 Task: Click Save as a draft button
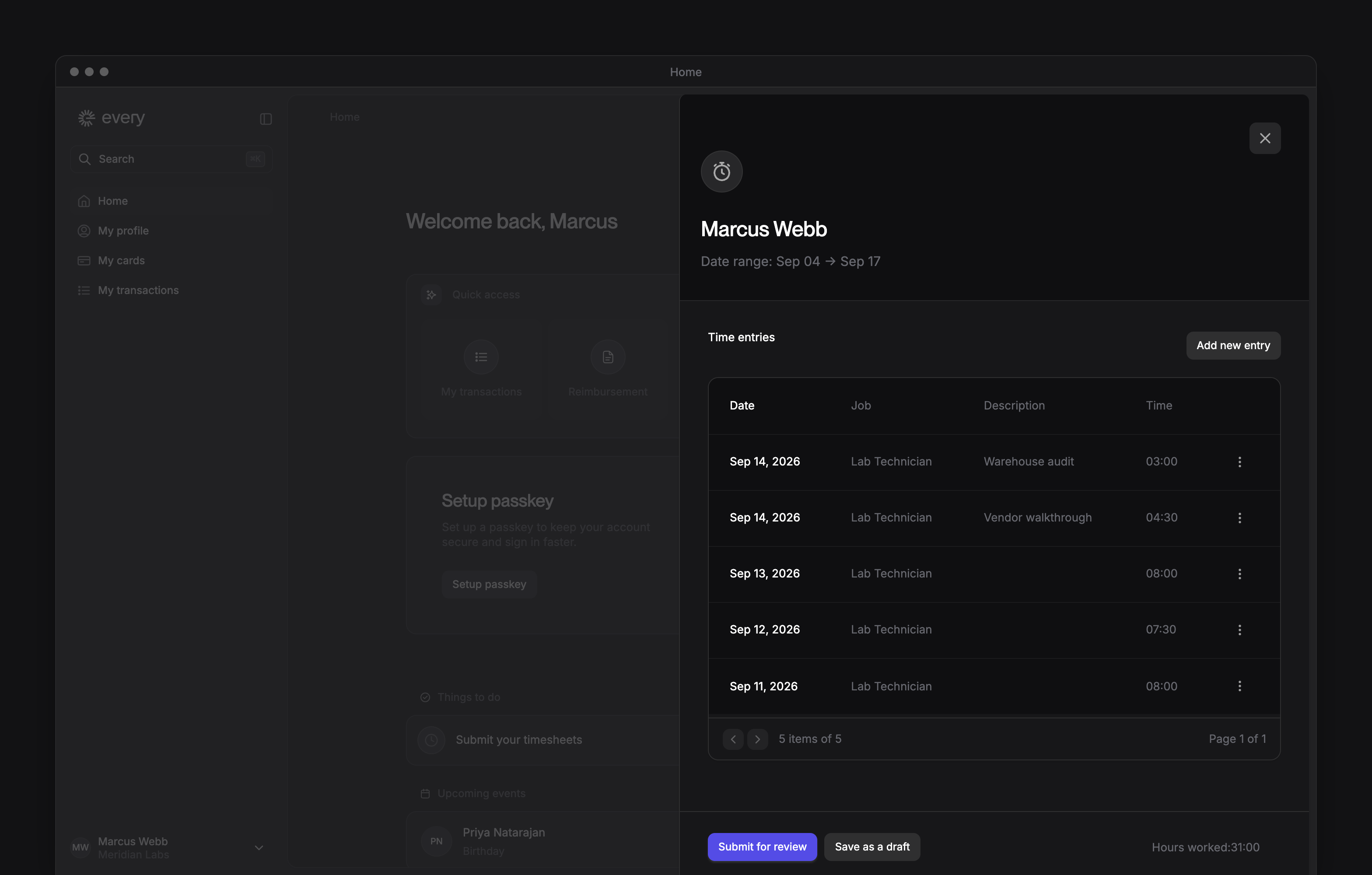872,847
